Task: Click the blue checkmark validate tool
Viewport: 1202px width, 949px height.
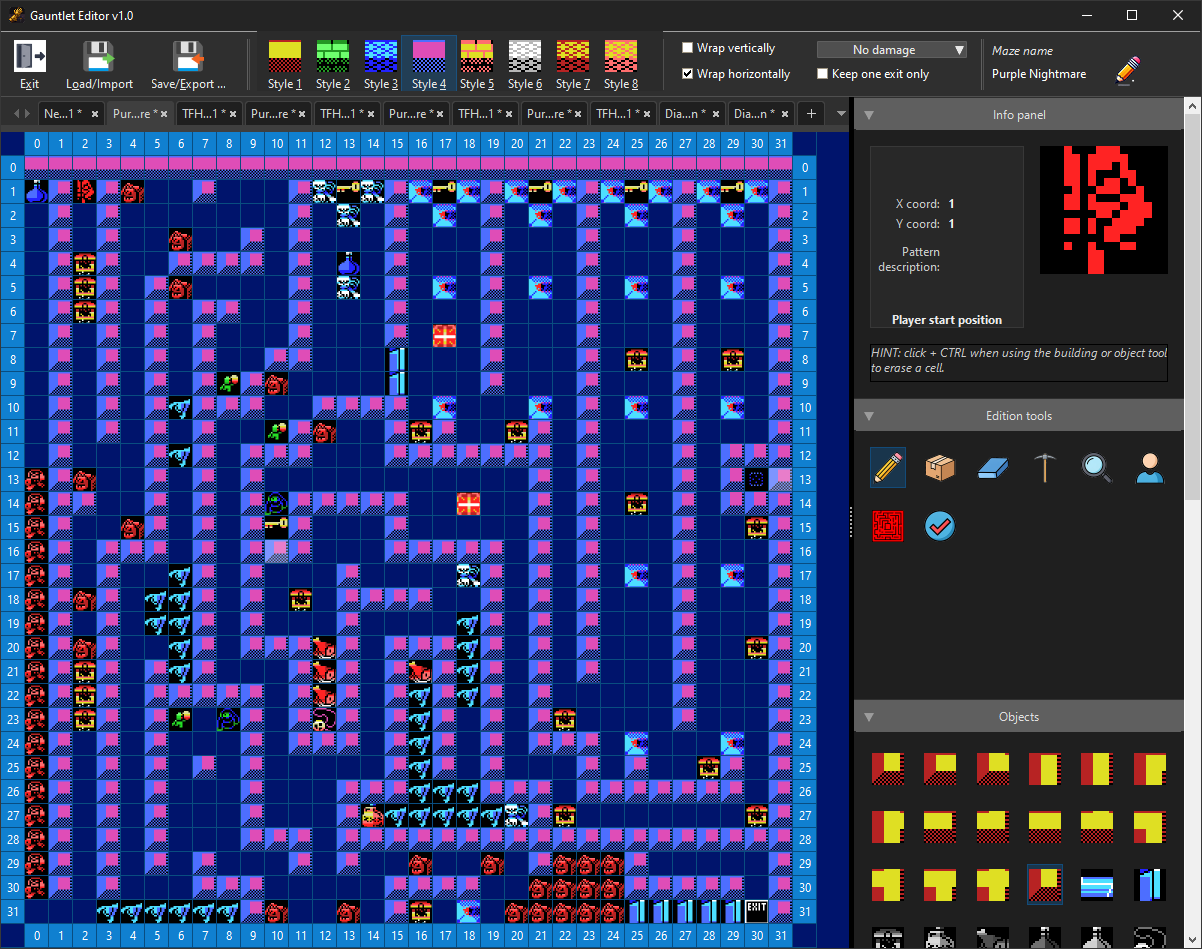Action: click(940, 525)
